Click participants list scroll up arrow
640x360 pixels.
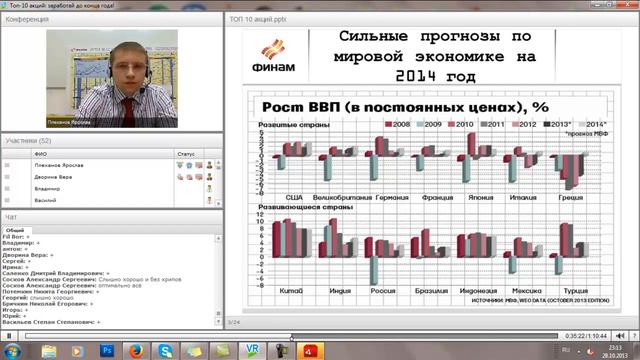218,163
